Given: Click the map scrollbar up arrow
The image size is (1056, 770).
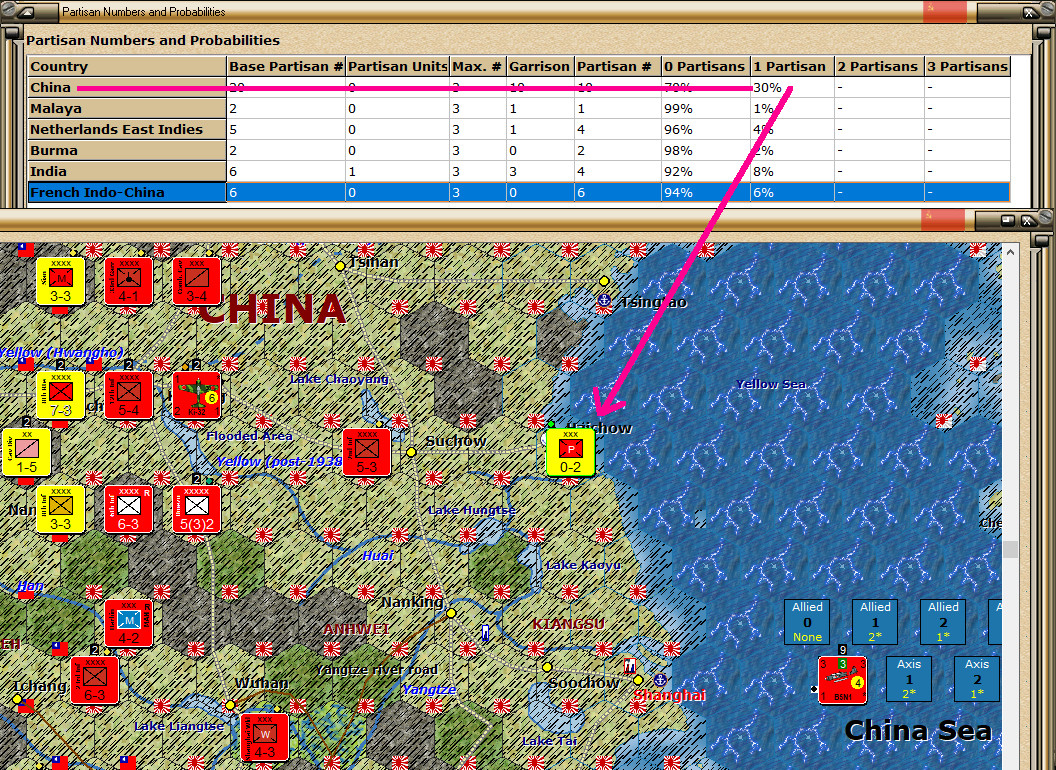Looking at the screenshot, I should coord(1010,251).
